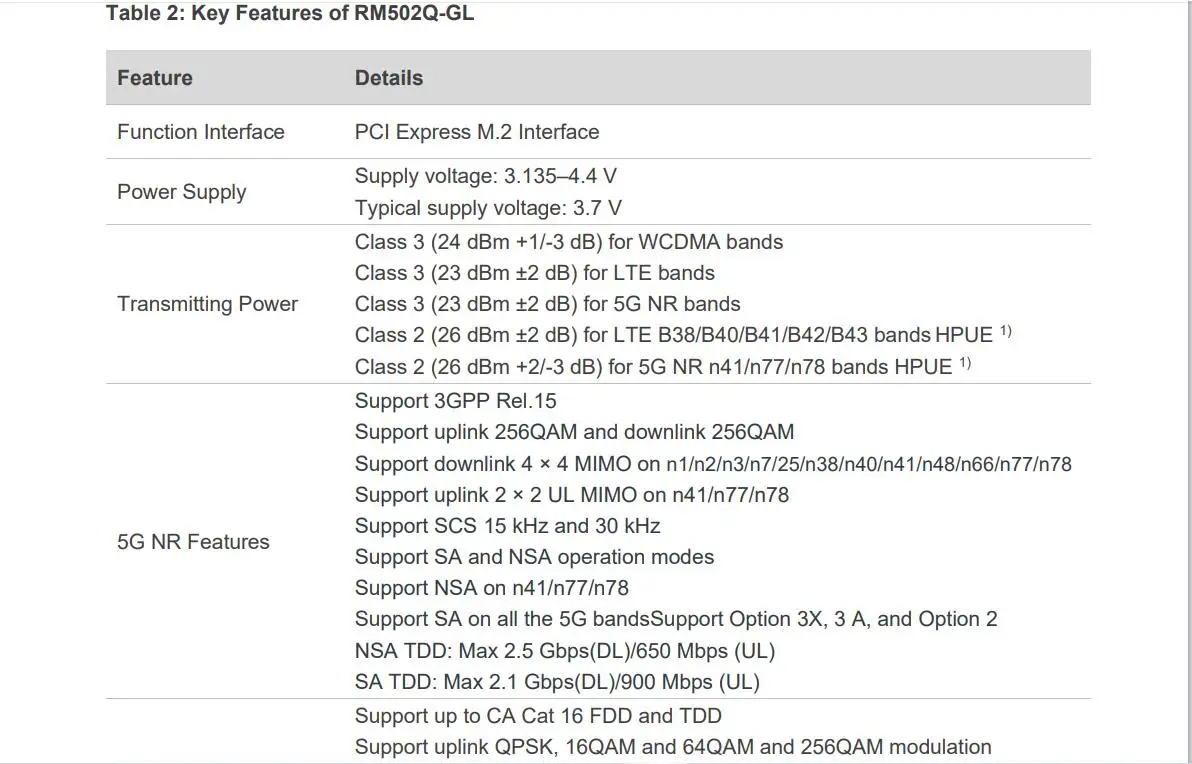Click the "SA TDD: Max 2.1 Gbps" line
Viewport: 1192px width, 764px height.
click(557, 683)
